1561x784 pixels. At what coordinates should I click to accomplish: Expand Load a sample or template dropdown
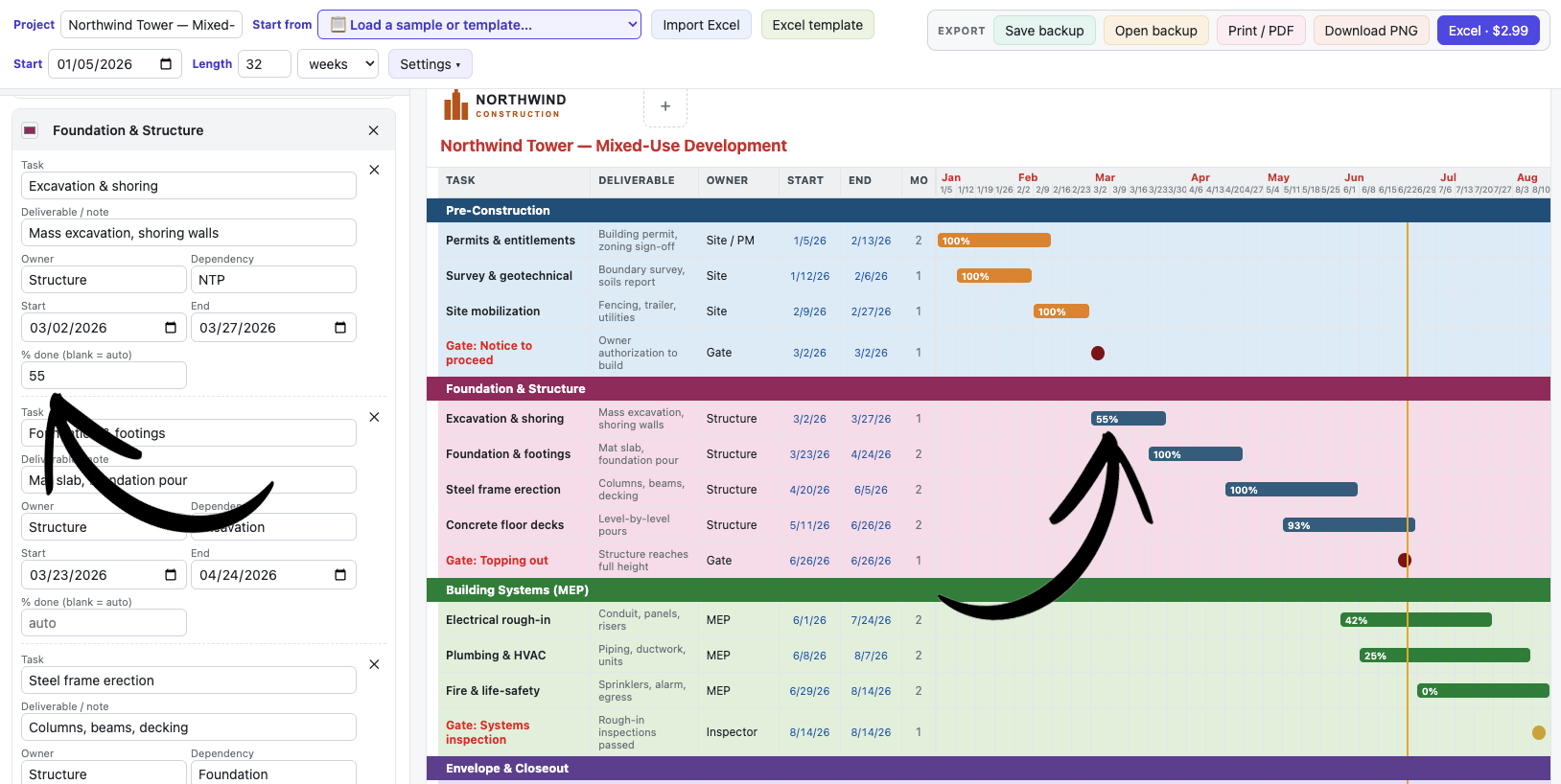point(479,25)
